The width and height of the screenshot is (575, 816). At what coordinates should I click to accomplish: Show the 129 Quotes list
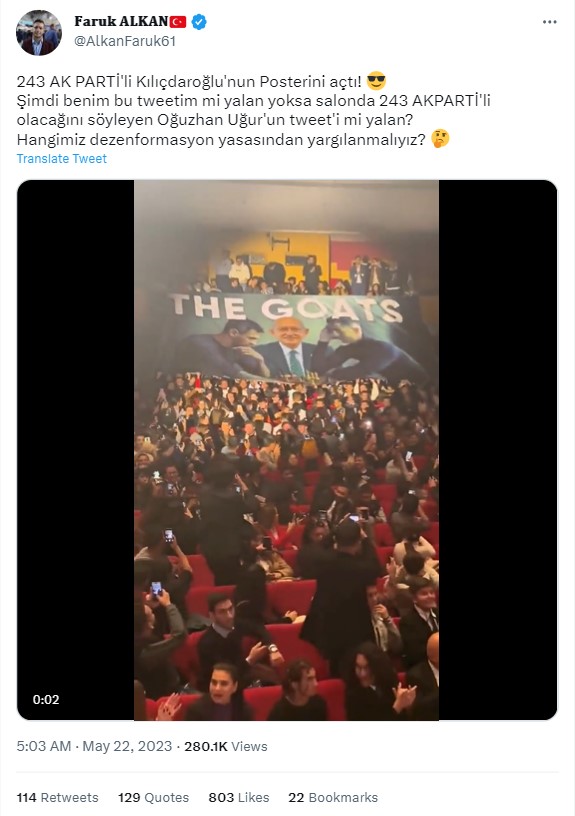pyautogui.click(x=154, y=797)
